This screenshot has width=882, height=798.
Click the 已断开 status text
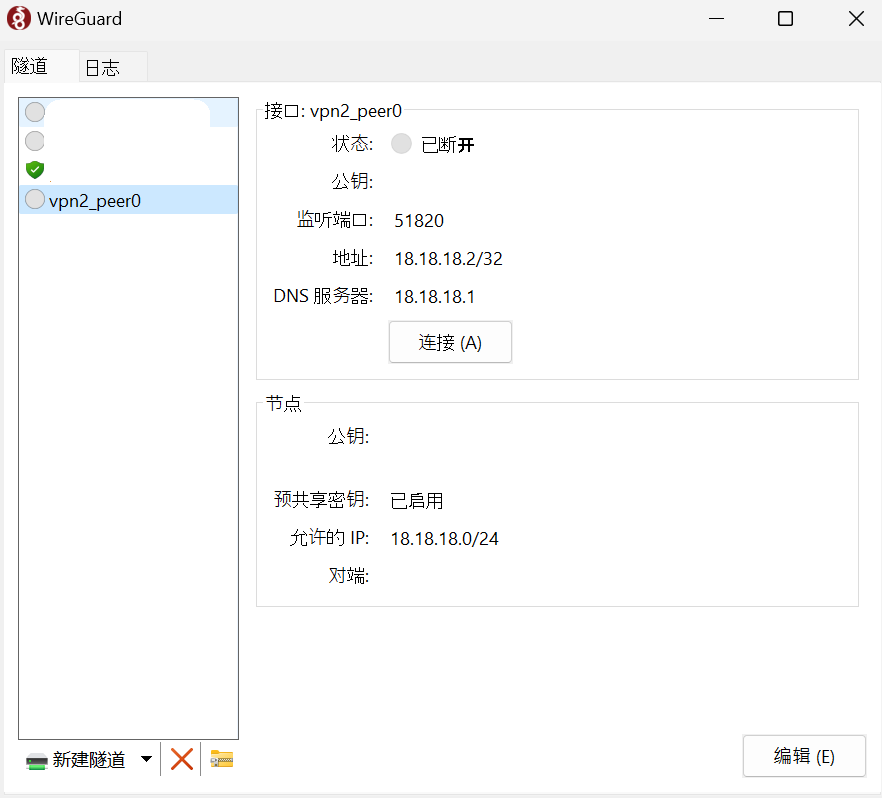(448, 145)
